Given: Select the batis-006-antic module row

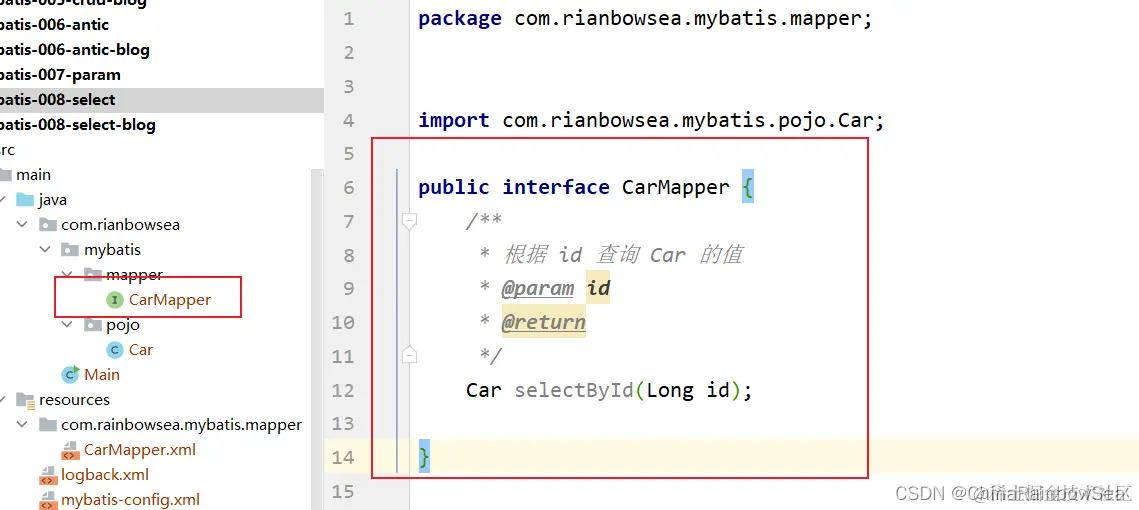Looking at the screenshot, I should [161, 25].
